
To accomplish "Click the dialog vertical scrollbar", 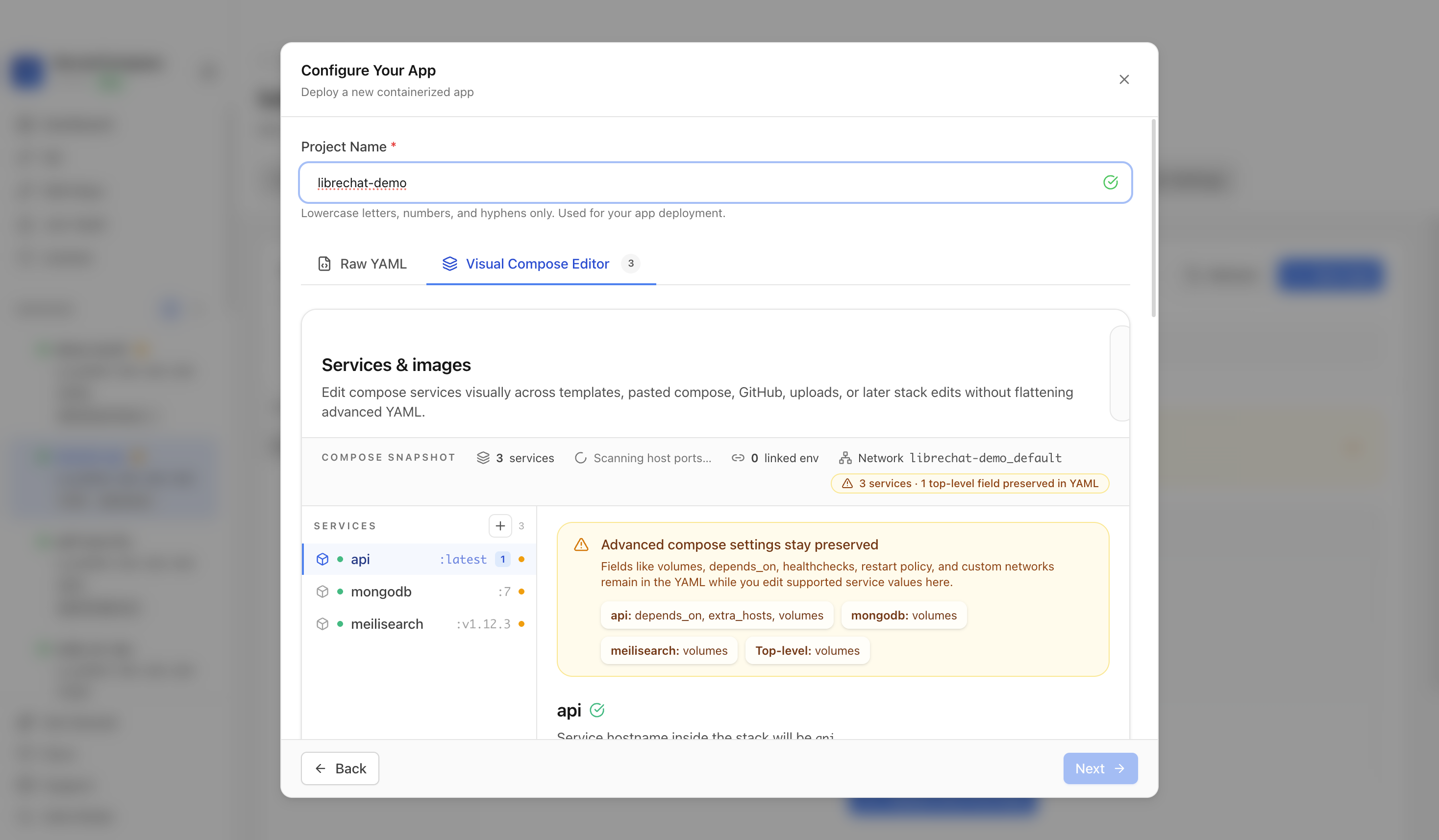I will [1153, 218].
